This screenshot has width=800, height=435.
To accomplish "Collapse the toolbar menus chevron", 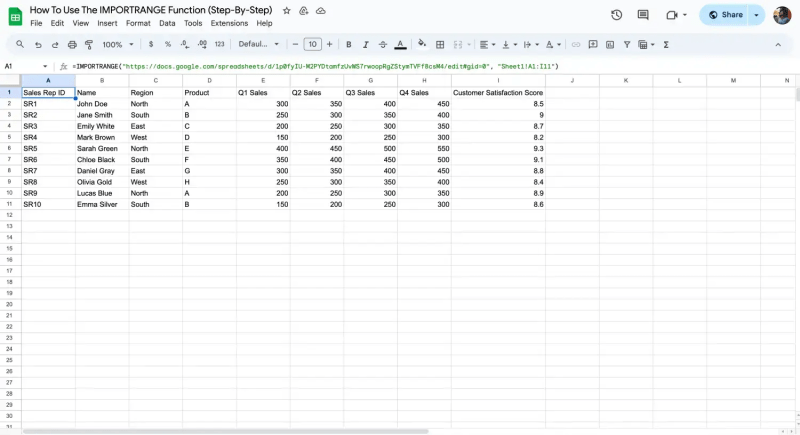I will tap(778, 45).
